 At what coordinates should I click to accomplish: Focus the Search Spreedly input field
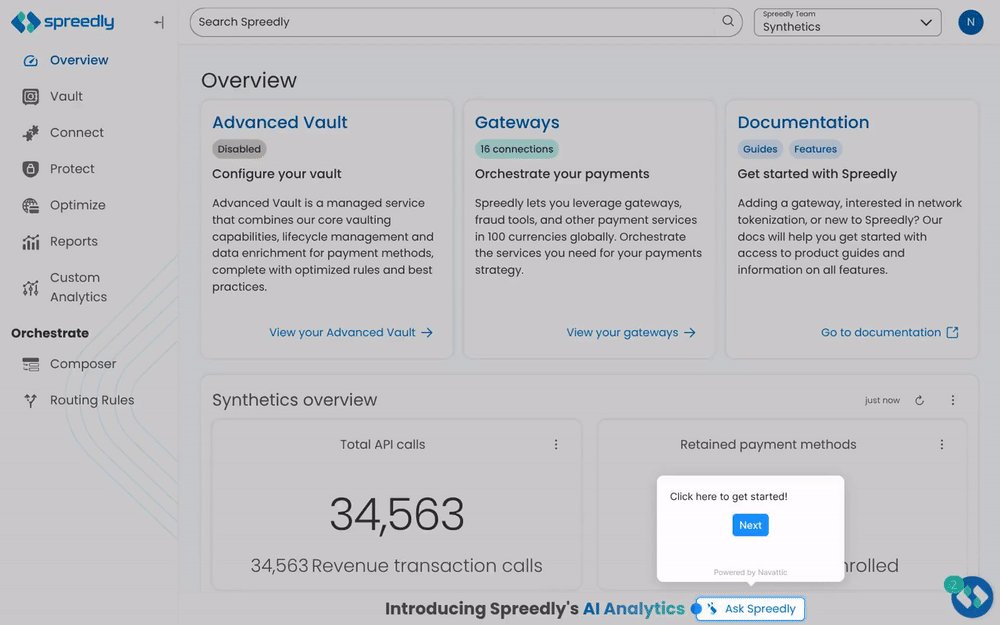pyautogui.click(x=466, y=22)
